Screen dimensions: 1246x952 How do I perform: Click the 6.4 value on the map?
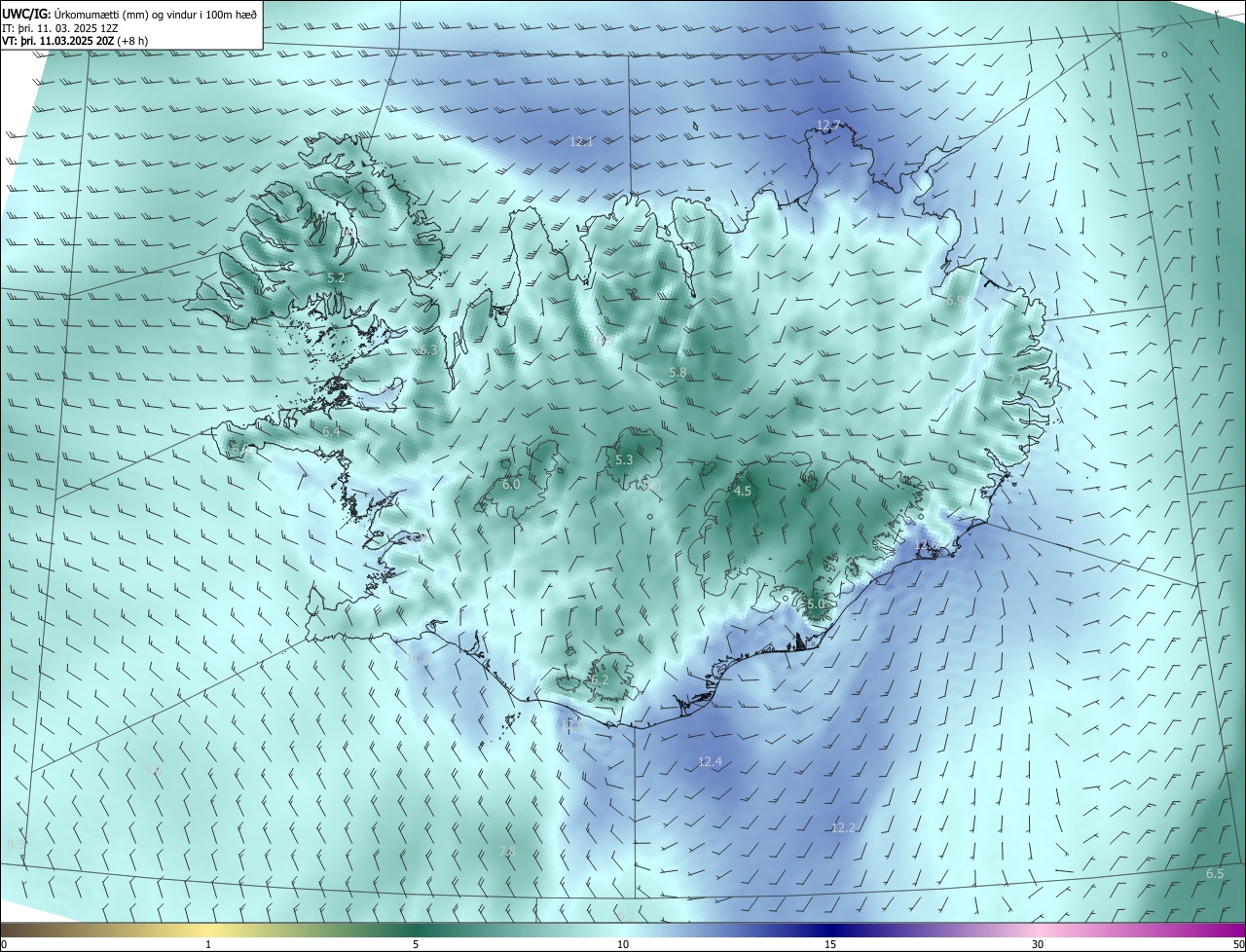point(331,430)
